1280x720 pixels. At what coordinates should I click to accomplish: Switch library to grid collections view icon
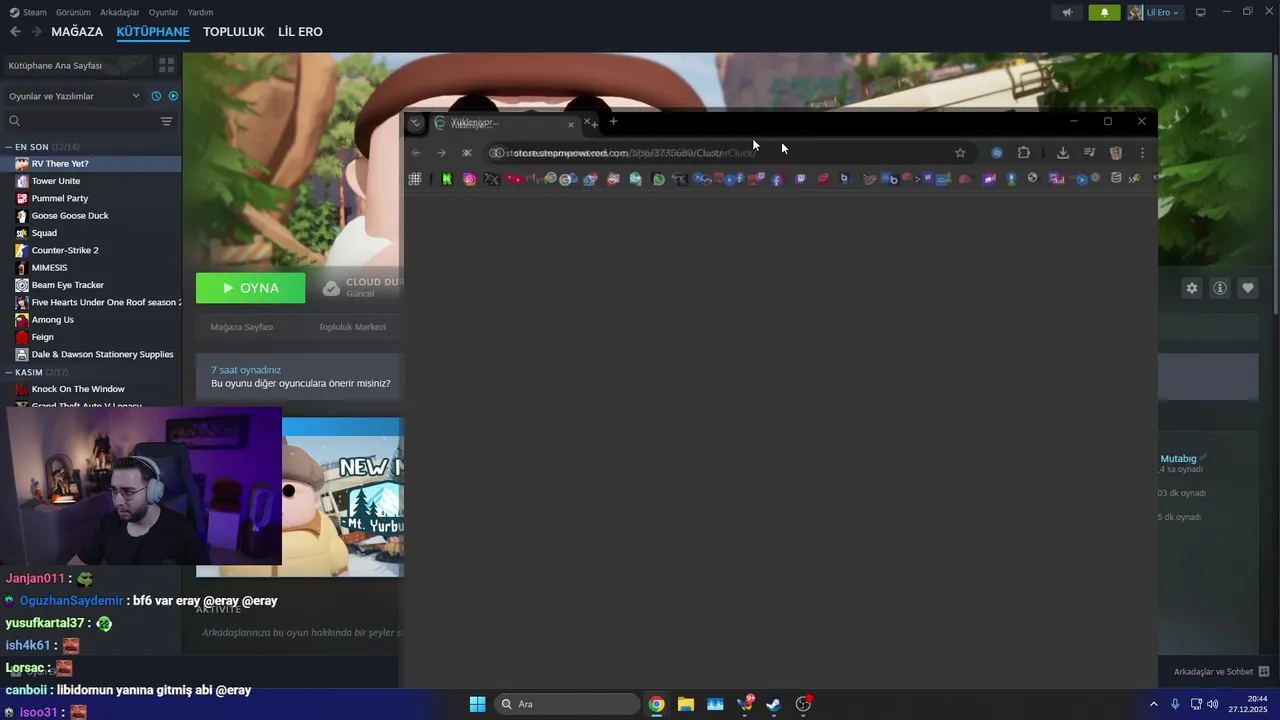tap(166, 65)
